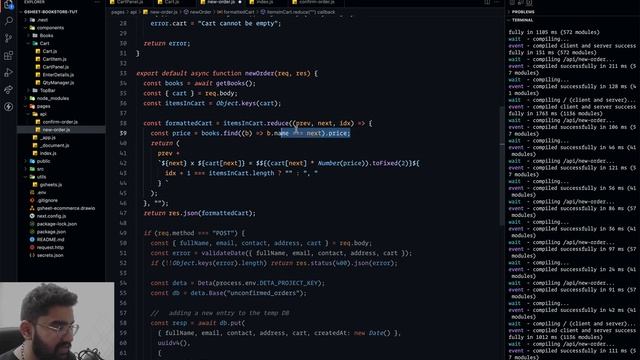Click the formattedCart breadcrumb
The image size is (640, 360).
coord(236,12)
